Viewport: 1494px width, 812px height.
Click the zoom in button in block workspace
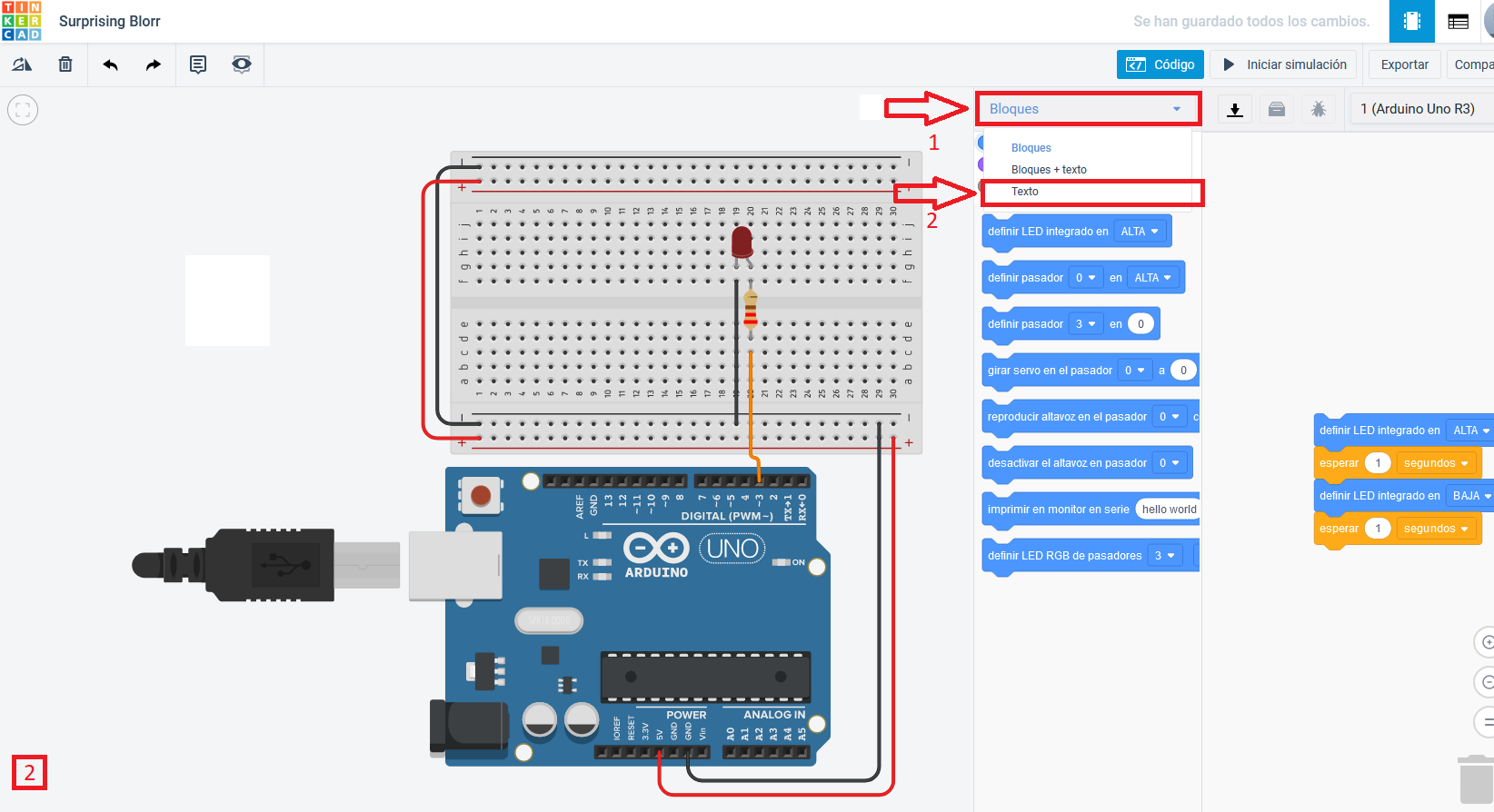click(1486, 642)
